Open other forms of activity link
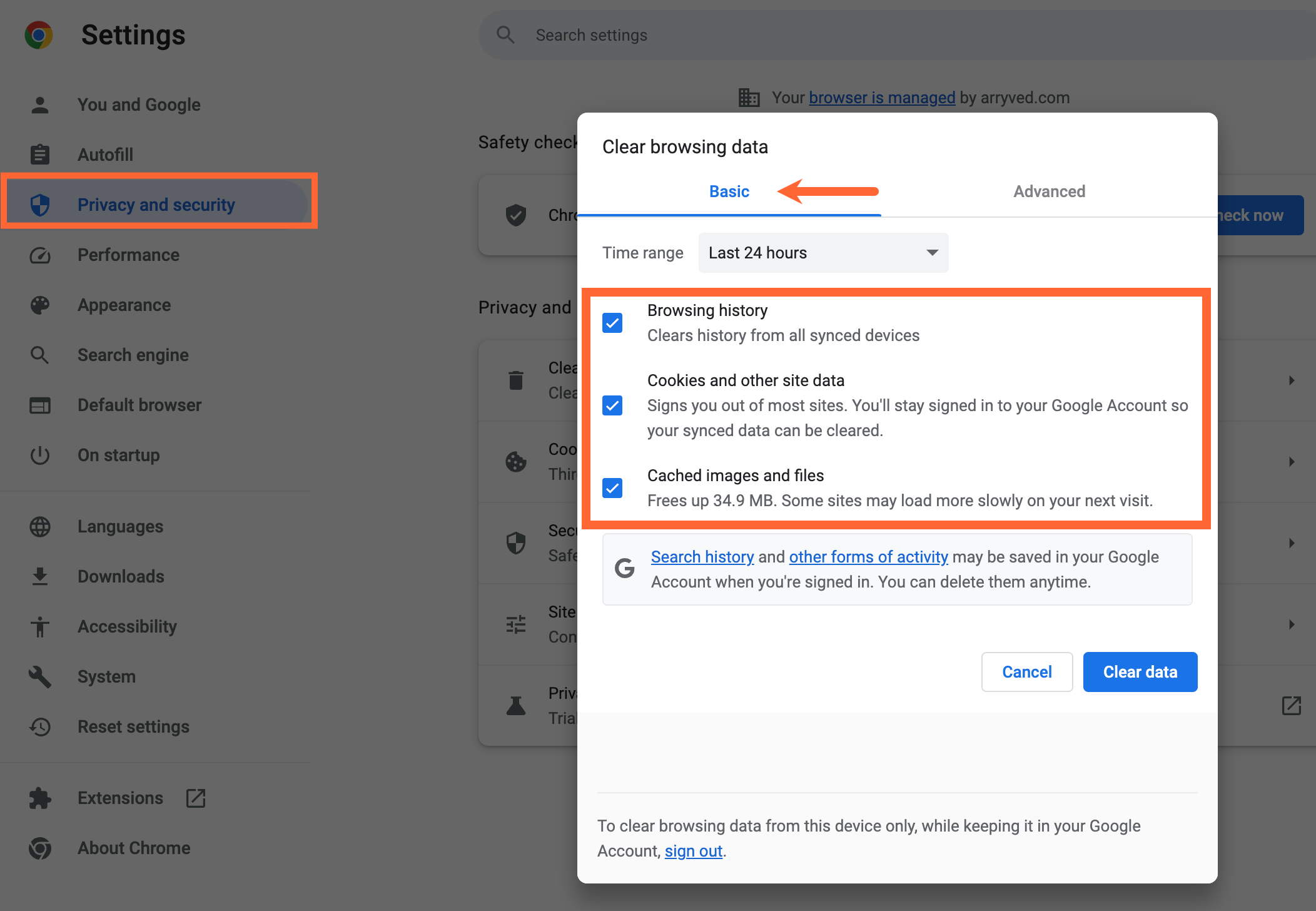 tap(869, 557)
